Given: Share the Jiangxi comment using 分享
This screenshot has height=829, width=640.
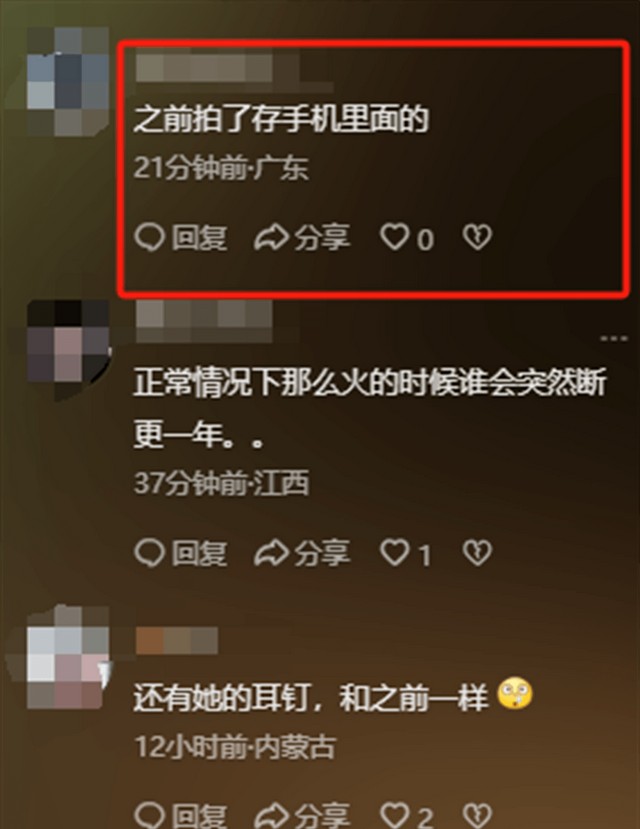Looking at the screenshot, I should pyautogui.click(x=302, y=553).
